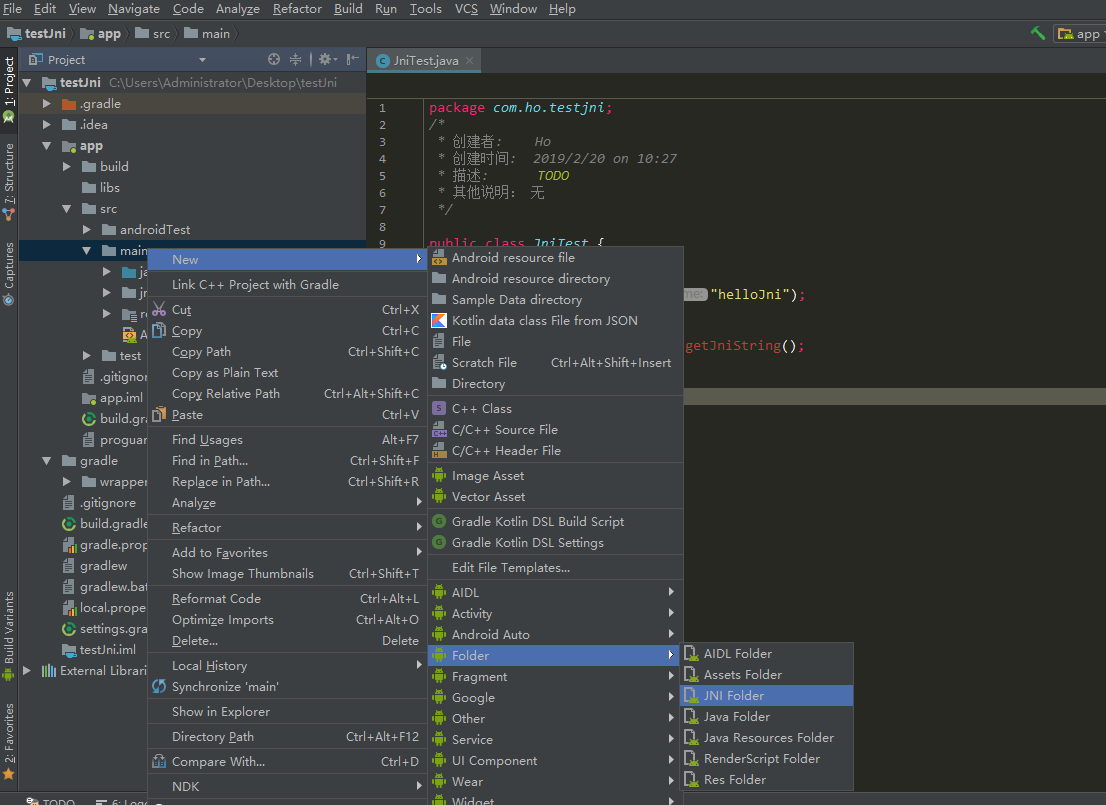Expand External Libraries node

coord(27,671)
